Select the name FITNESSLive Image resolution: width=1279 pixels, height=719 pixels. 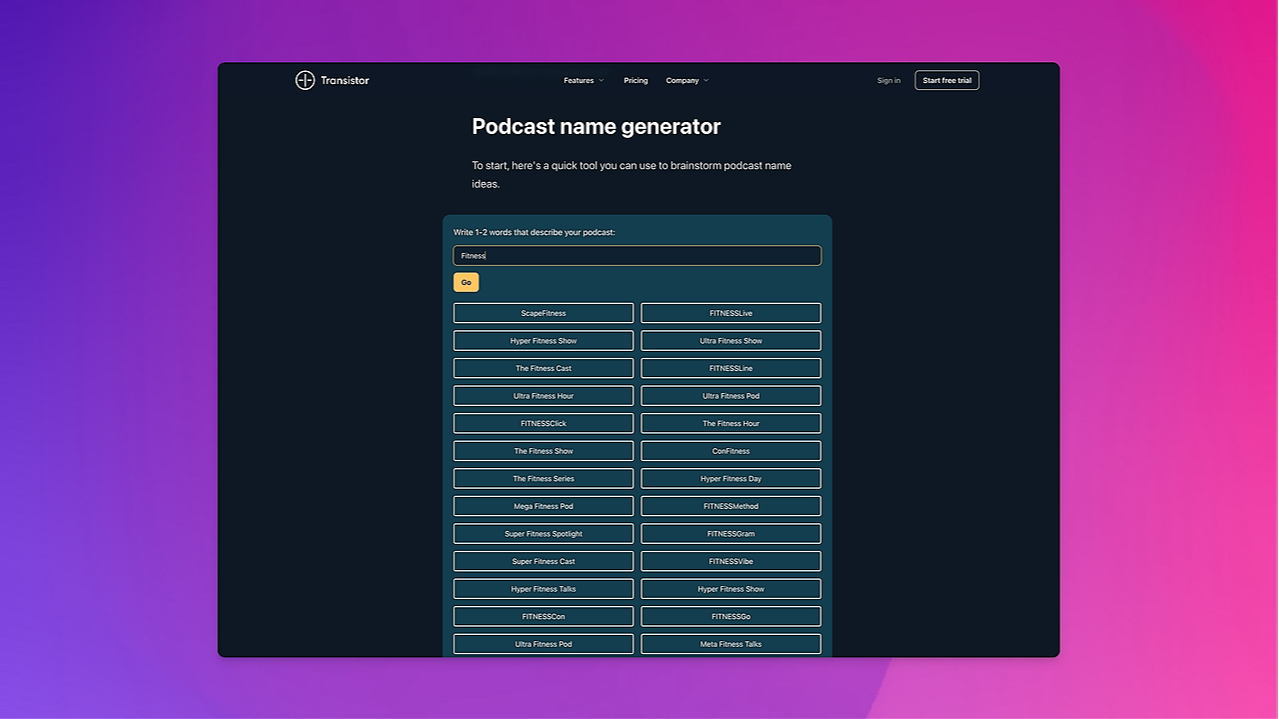point(730,313)
